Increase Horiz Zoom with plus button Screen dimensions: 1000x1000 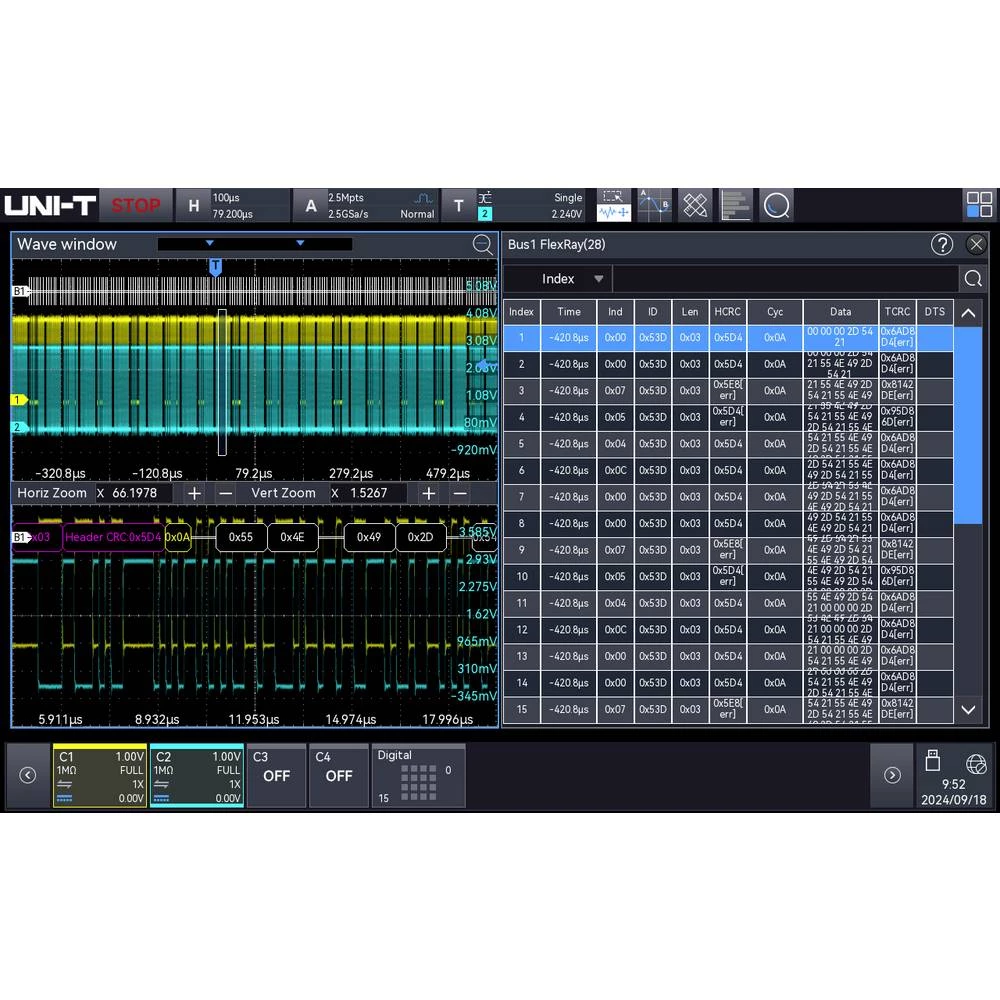click(x=195, y=493)
